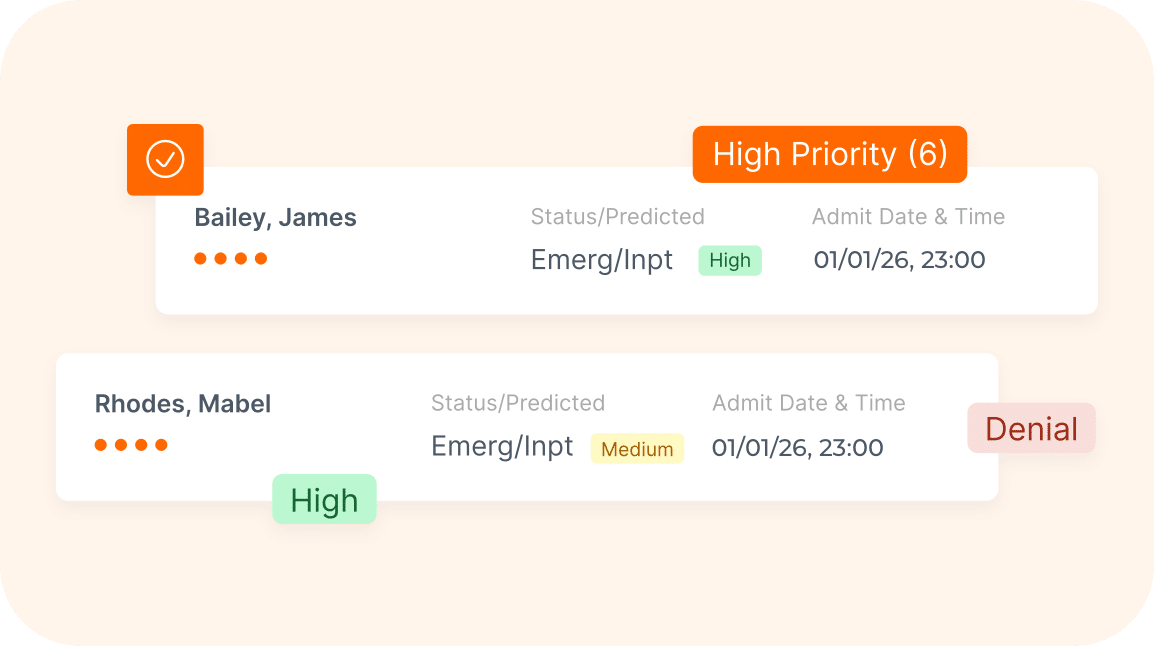
Task: Click orange dots under Bailey, James
Action: pos(230,258)
